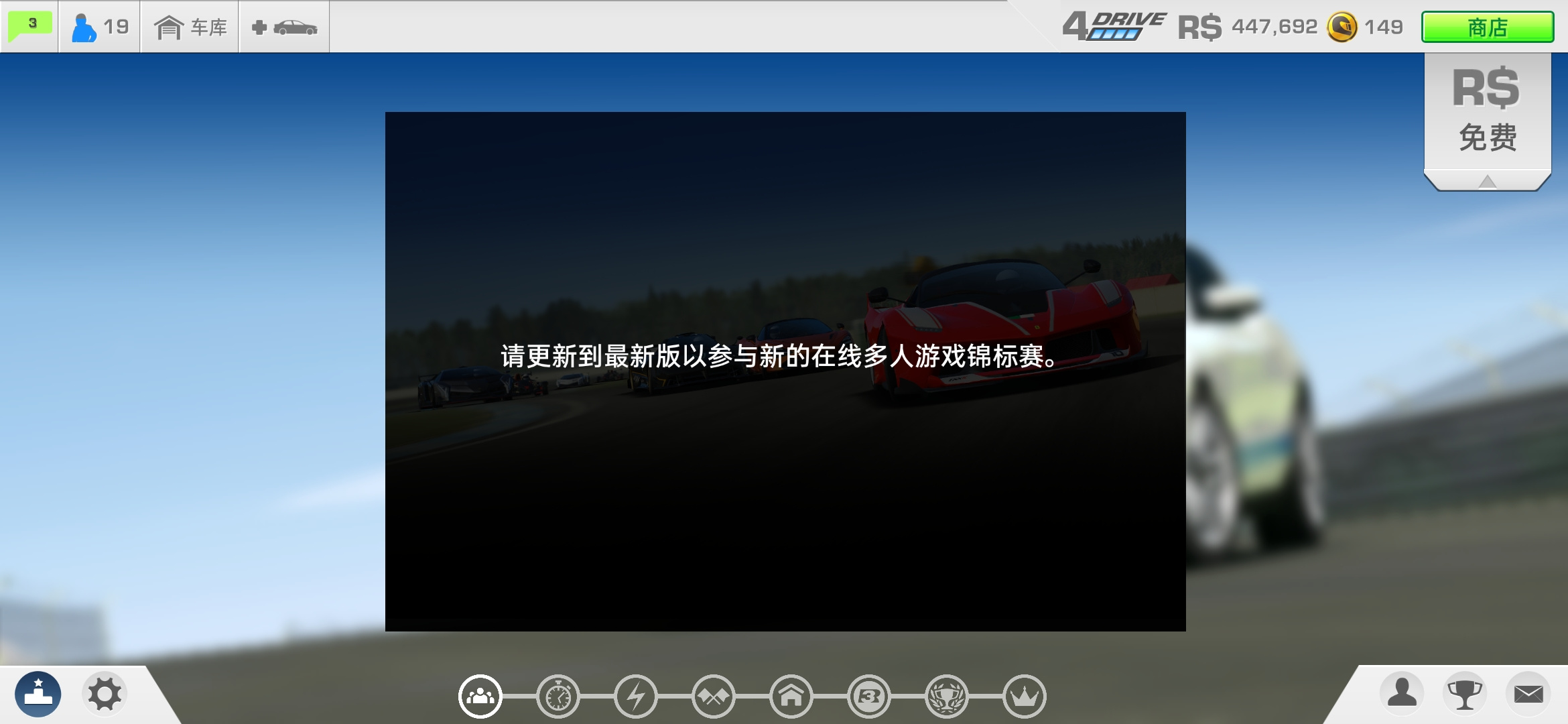Open the player profile icon
1568x724 pixels.
click(1402, 693)
